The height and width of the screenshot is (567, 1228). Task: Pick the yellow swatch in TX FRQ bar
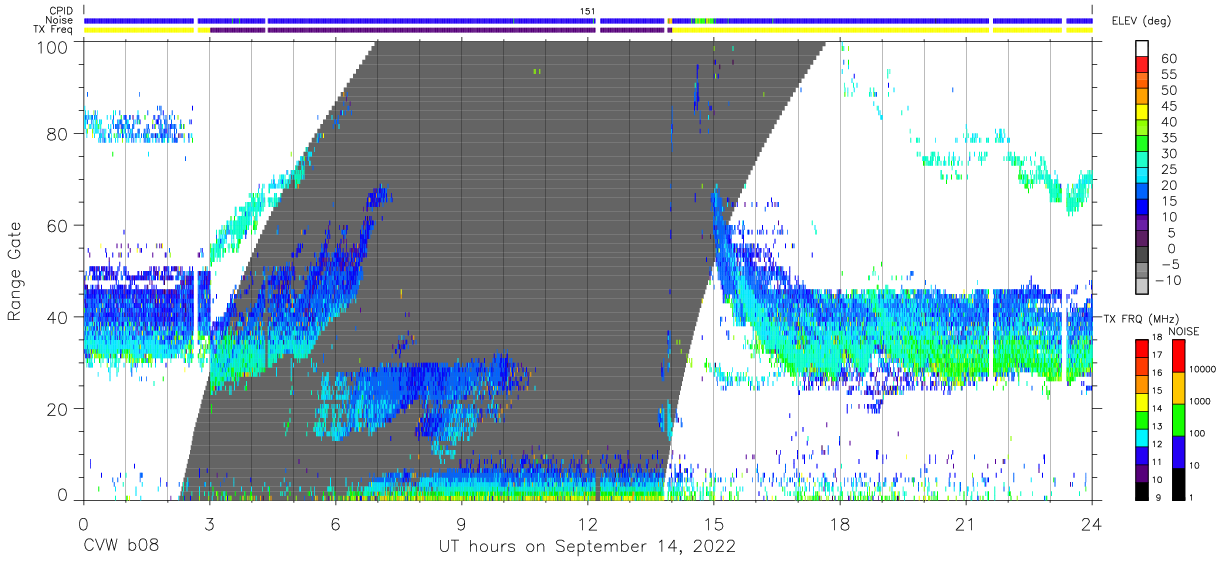click(x=1142, y=401)
